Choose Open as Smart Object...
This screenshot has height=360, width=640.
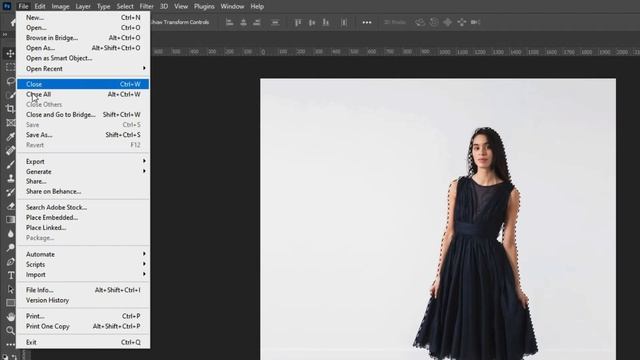(x=83, y=58)
